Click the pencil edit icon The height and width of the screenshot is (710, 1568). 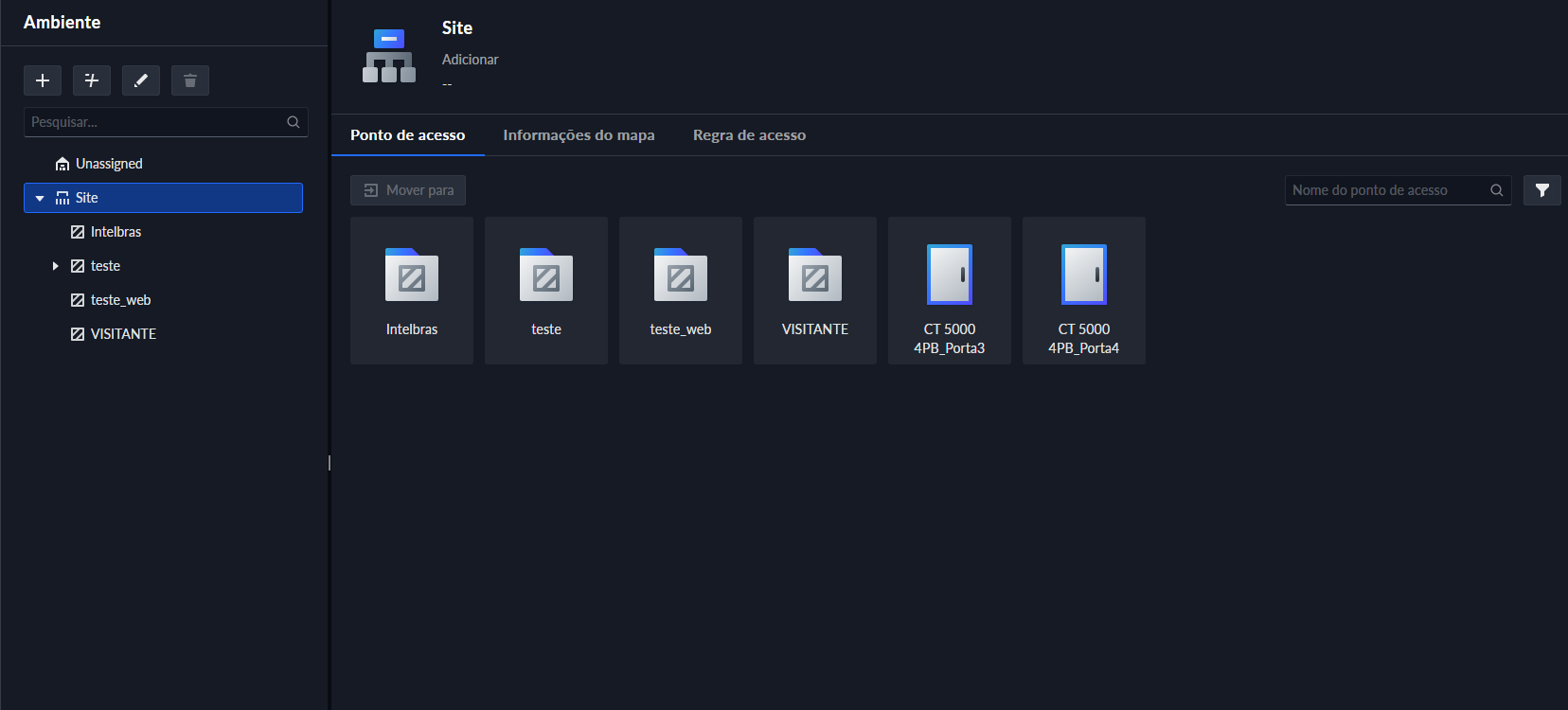coord(141,80)
